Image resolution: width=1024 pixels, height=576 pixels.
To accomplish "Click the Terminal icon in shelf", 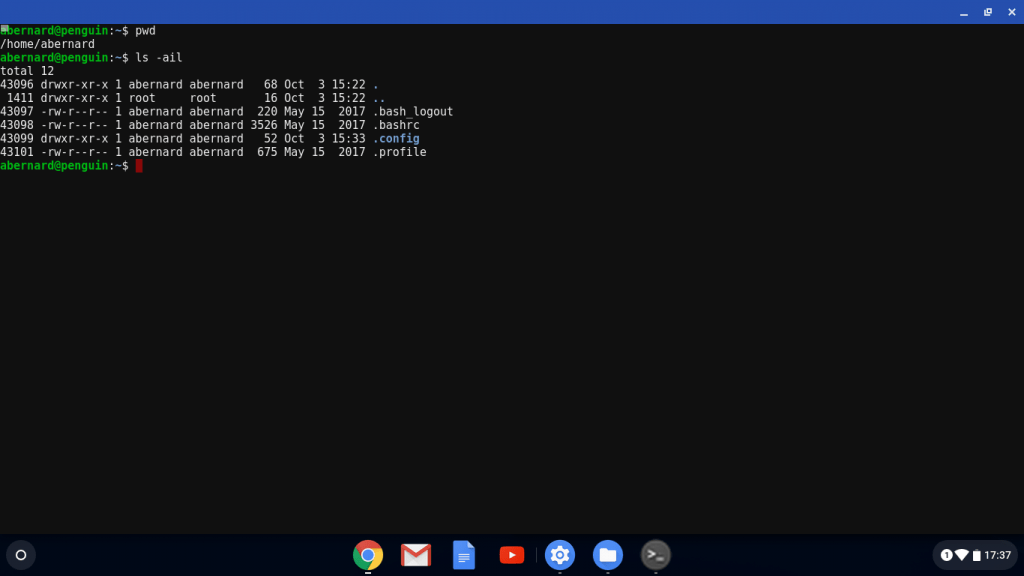I will point(656,555).
